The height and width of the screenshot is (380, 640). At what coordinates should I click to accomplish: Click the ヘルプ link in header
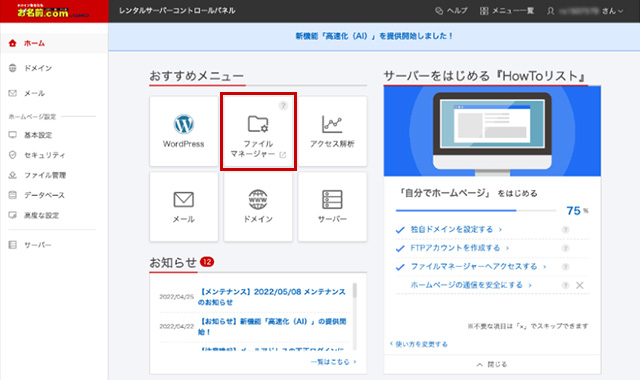point(451,11)
